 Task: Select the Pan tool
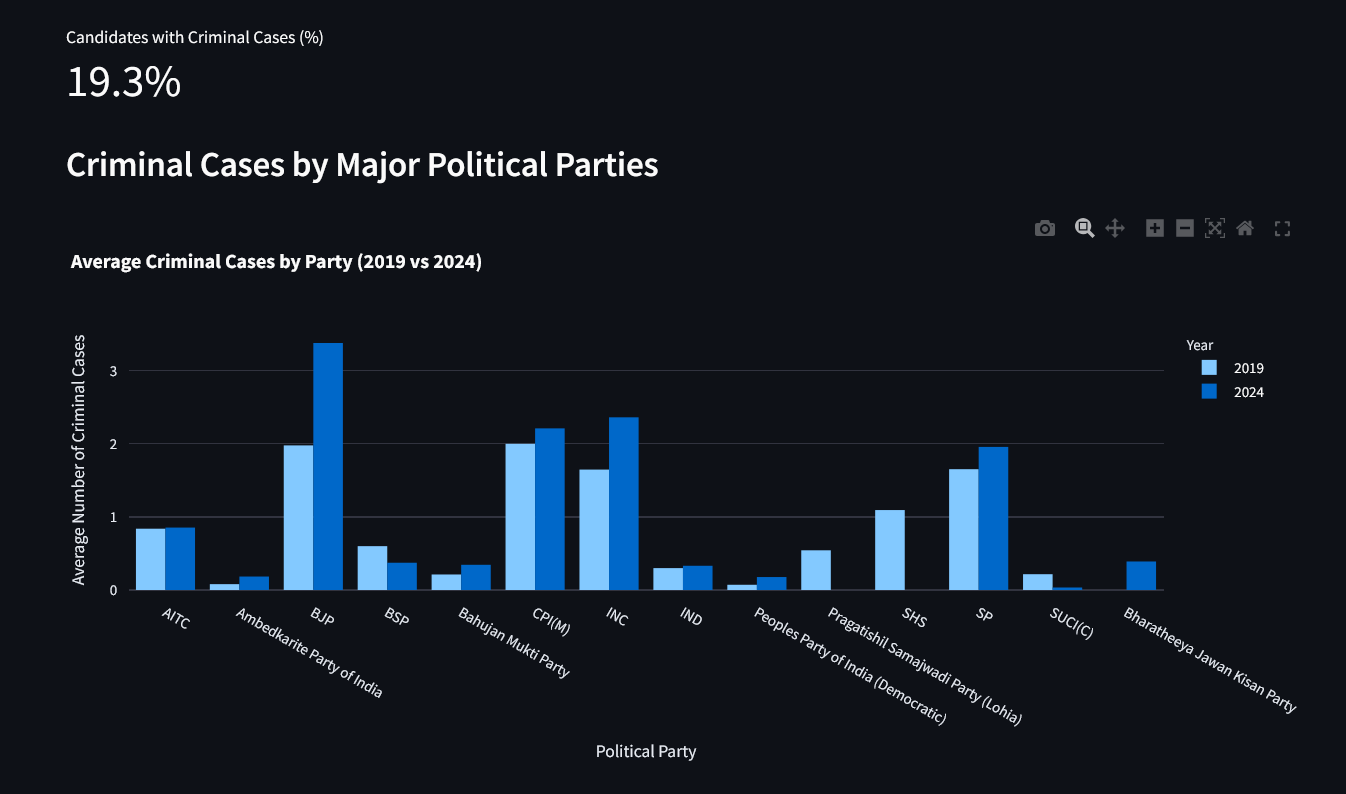point(1115,228)
